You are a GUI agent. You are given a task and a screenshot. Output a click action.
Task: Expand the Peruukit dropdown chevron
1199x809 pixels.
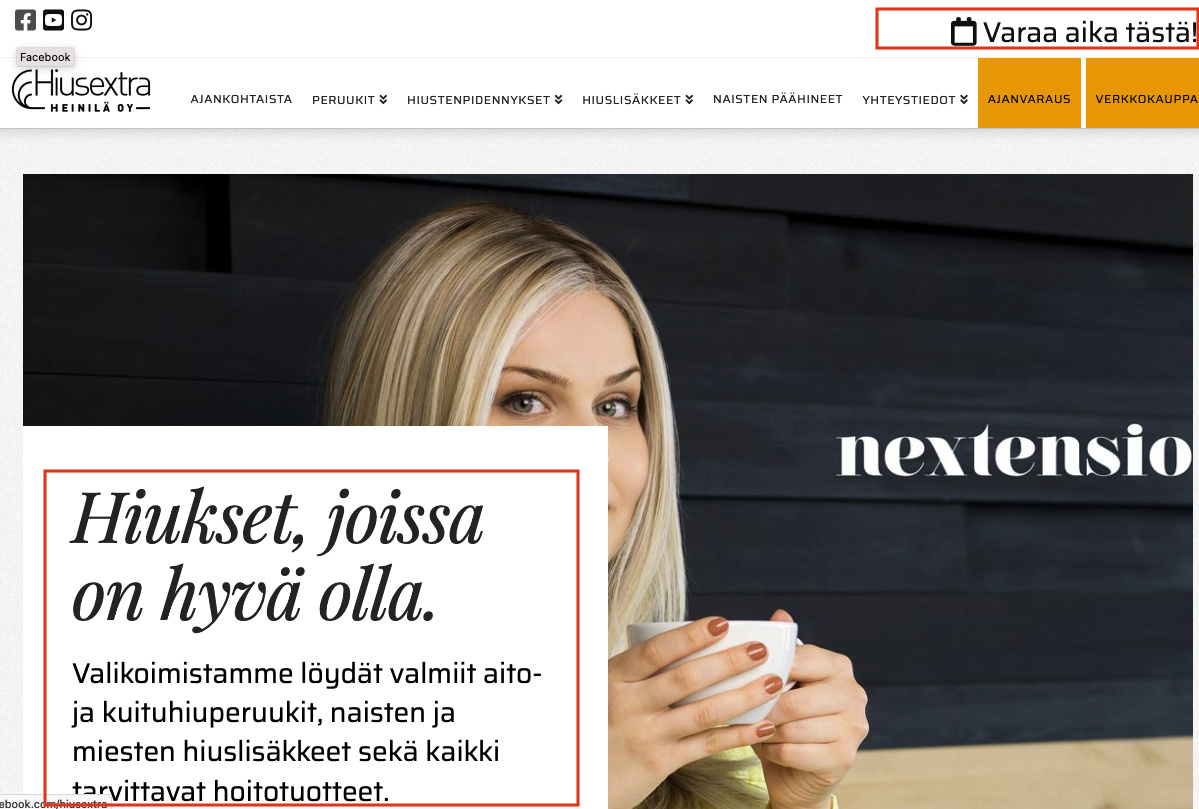383,99
